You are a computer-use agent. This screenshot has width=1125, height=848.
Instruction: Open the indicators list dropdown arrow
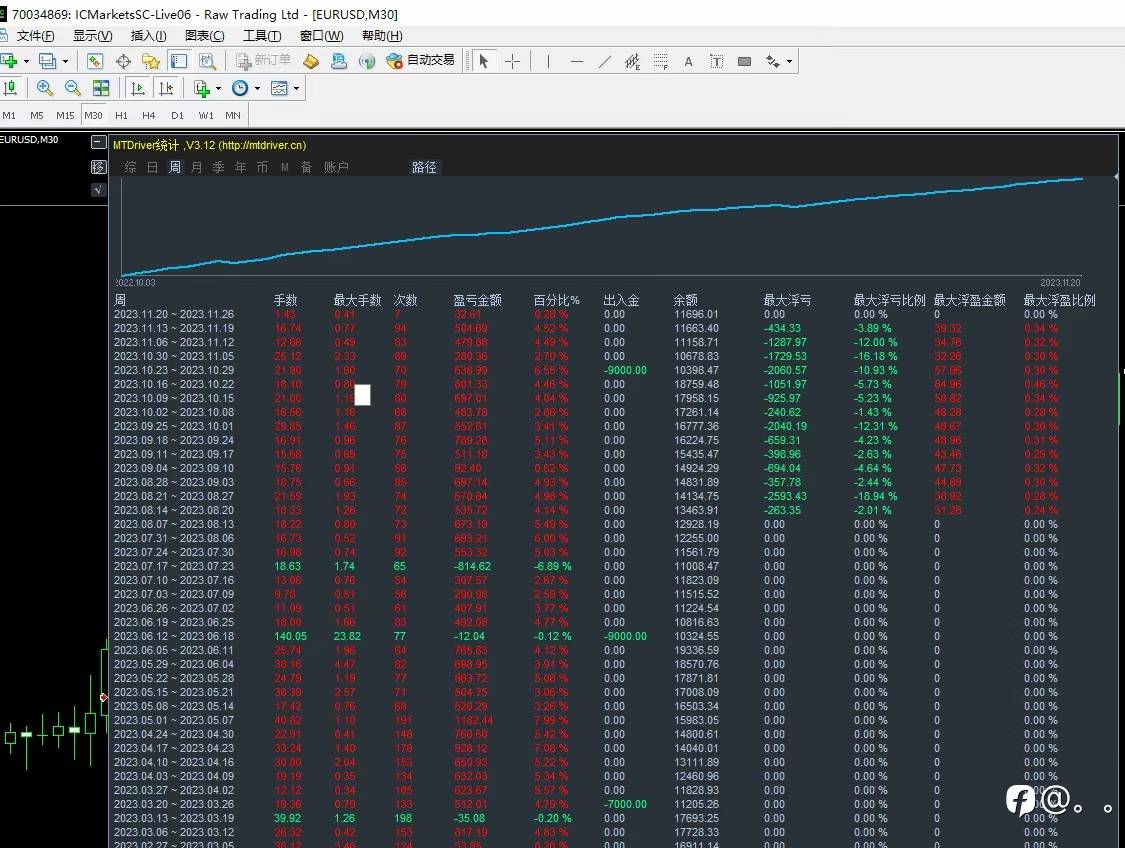[218, 89]
